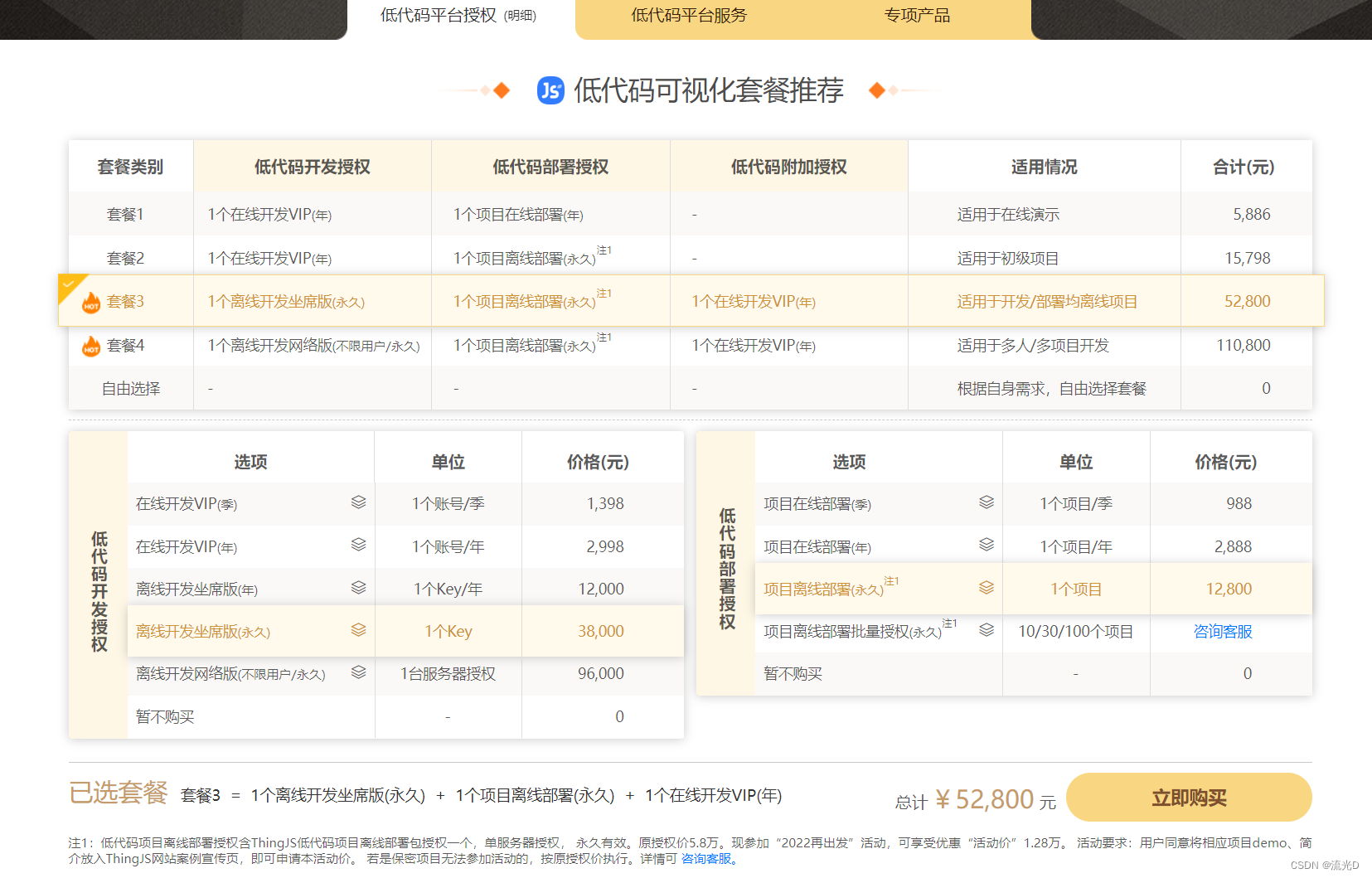Image resolution: width=1372 pixels, height=878 pixels.
Task: Choose 暂不购买 in deployment authorization
Action: pyautogui.click(x=1034, y=673)
